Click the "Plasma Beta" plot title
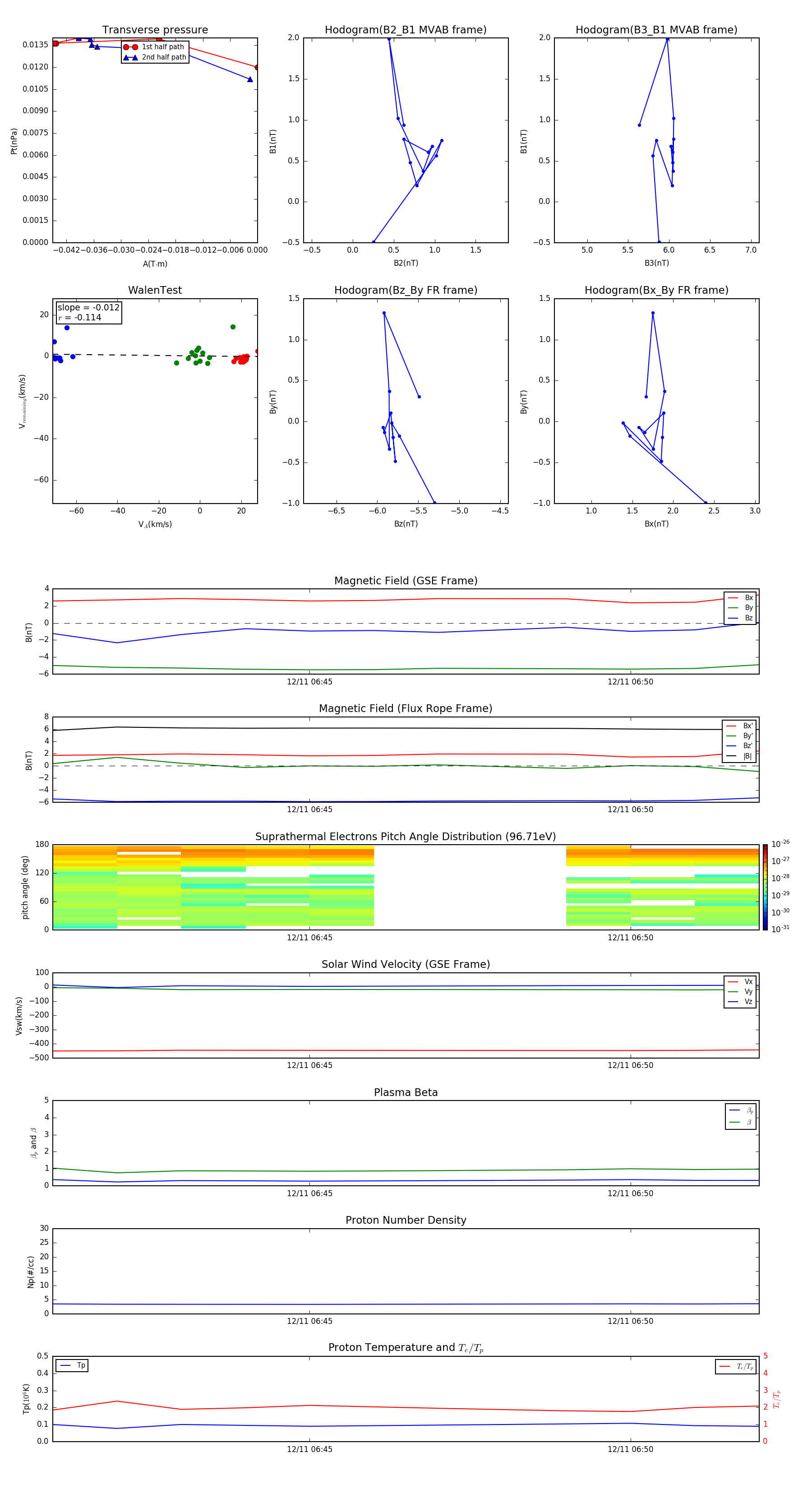This screenshot has width=812, height=1489. point(406,1092)
